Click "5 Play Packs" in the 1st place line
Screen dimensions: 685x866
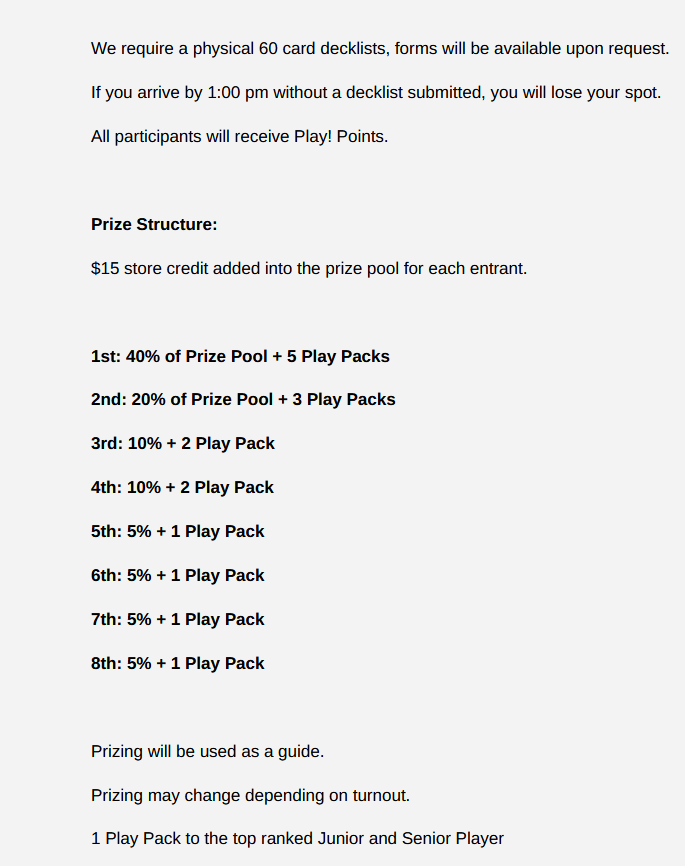click(x=339, y=356)
